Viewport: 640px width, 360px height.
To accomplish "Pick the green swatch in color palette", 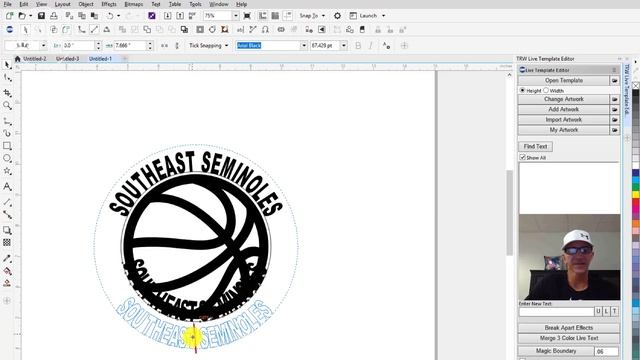I will tap(636, 187).
